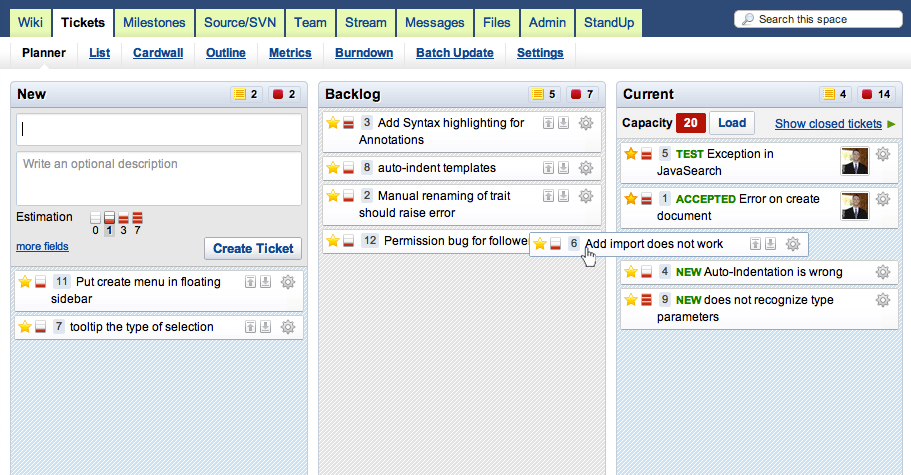Open the StandUp tab
911x475 pixels.
[609, 23]
